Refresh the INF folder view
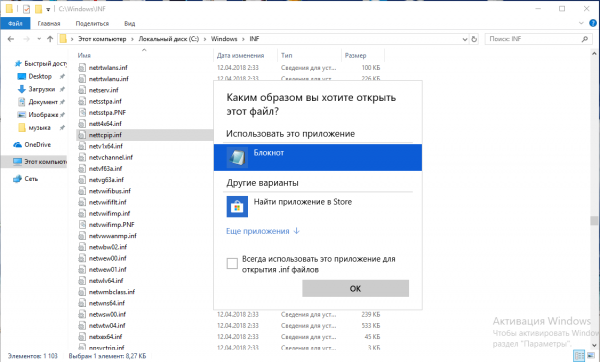The width and height of the screenshot is (600, 362). (474, 39)
